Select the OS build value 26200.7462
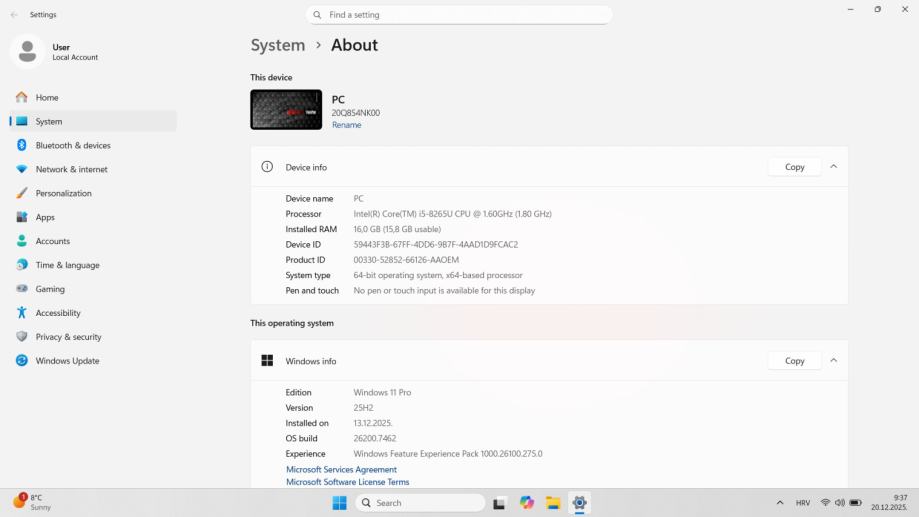Viewport: 919px width, 517px height. (375, 438)
